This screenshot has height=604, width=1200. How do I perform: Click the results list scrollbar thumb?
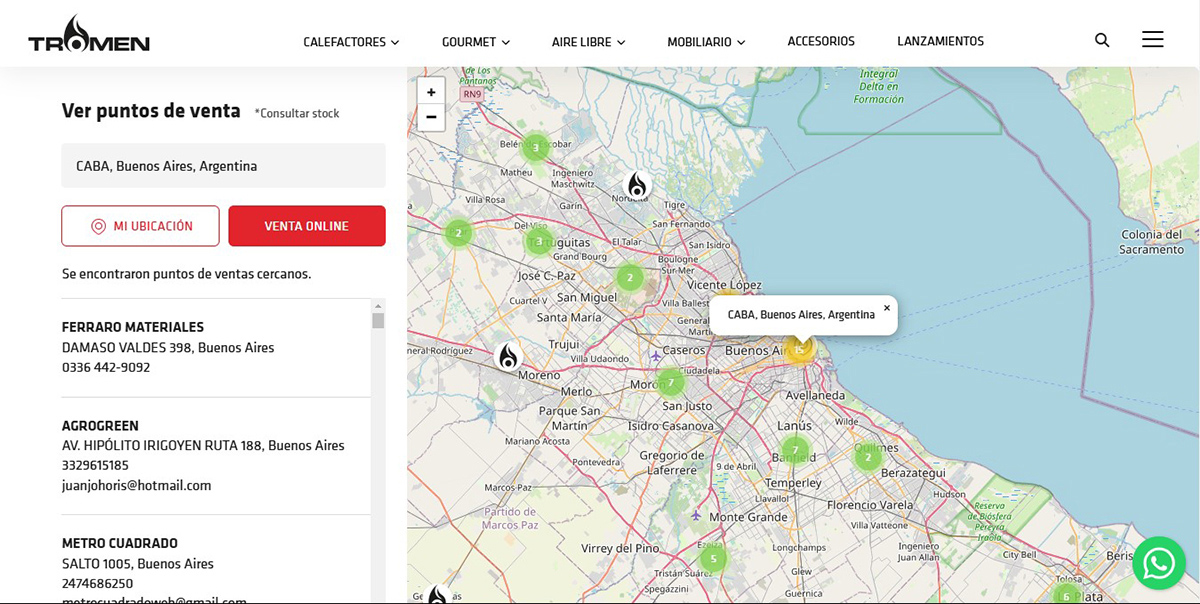(x=378, y=320)
